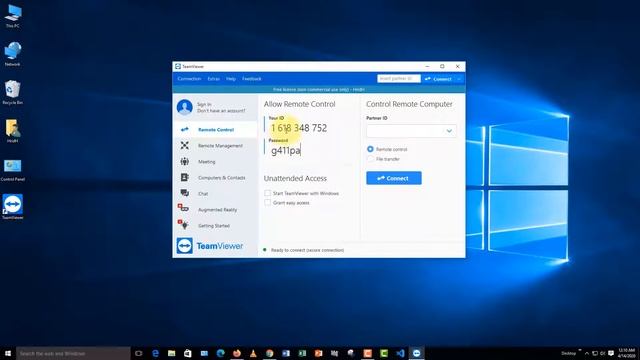Image resolution: width=640 pixels, height=360 pixels.
Task: Open the Action Center notifications icon
Action: pos(611,353)
